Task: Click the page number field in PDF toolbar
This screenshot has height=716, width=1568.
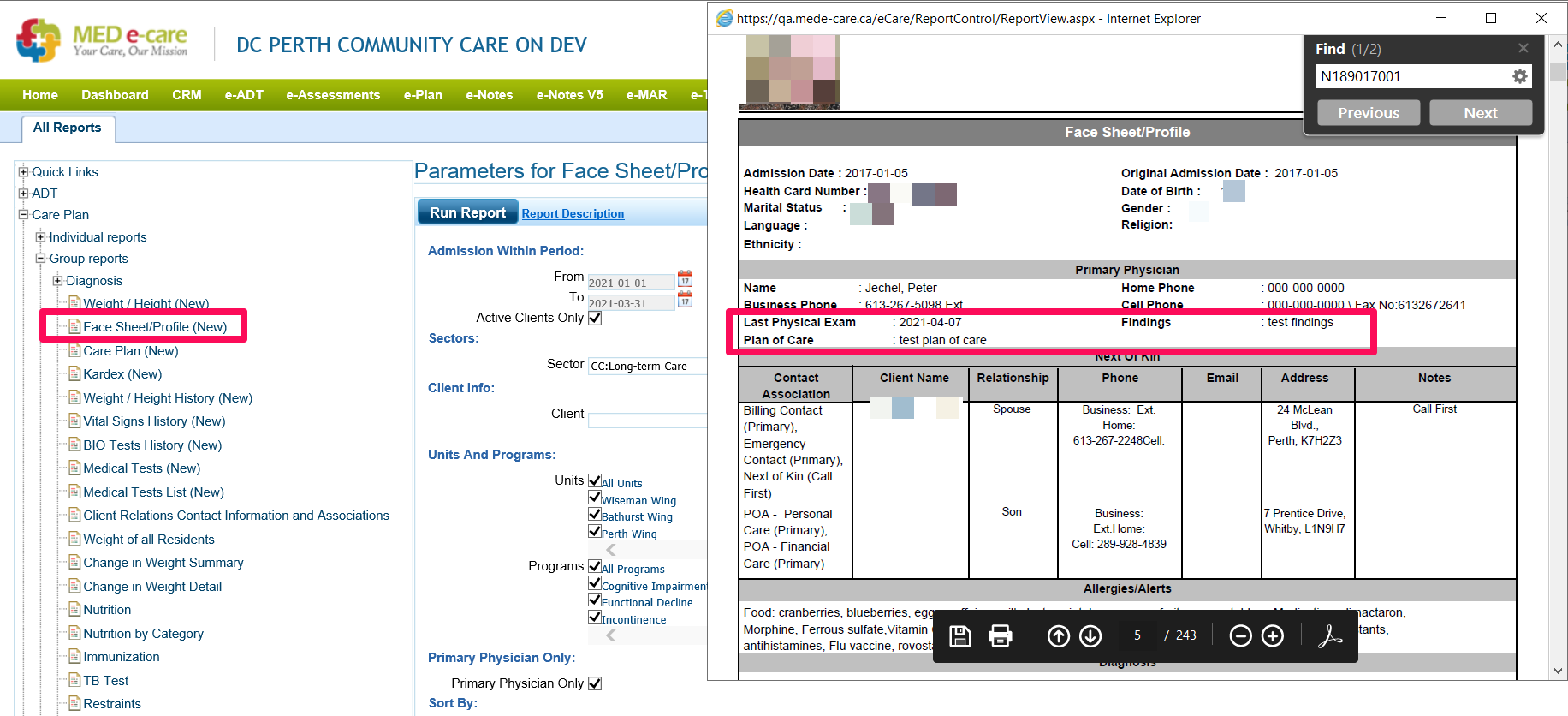Action: [x=1137, y=635]
